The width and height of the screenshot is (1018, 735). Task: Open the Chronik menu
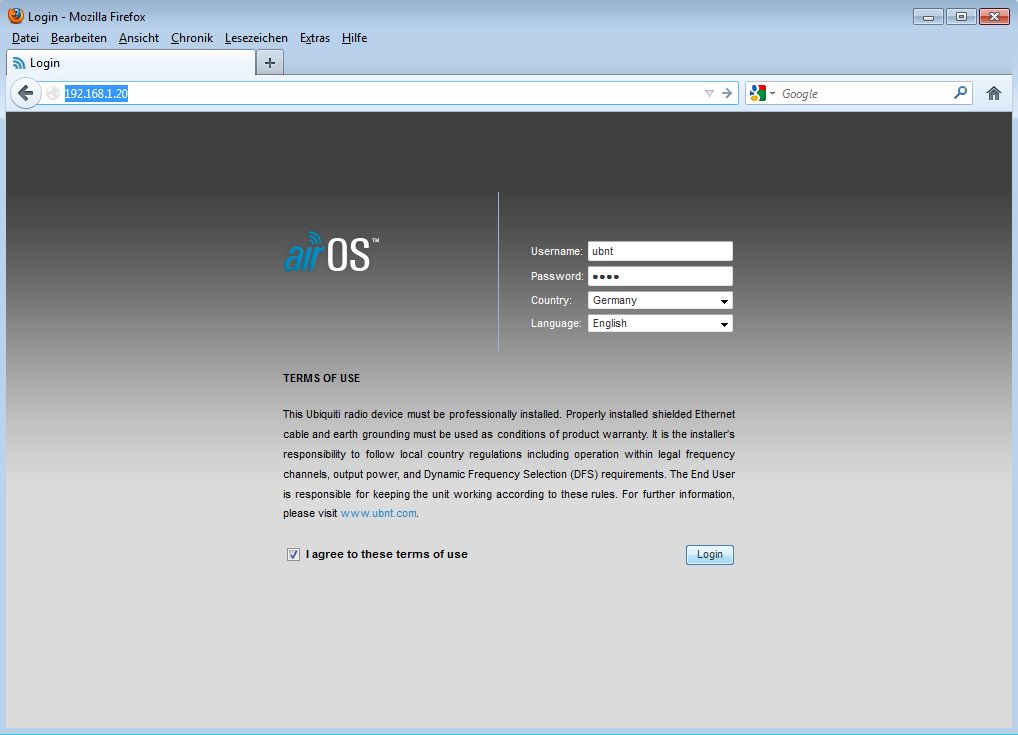tap(192, 38)
